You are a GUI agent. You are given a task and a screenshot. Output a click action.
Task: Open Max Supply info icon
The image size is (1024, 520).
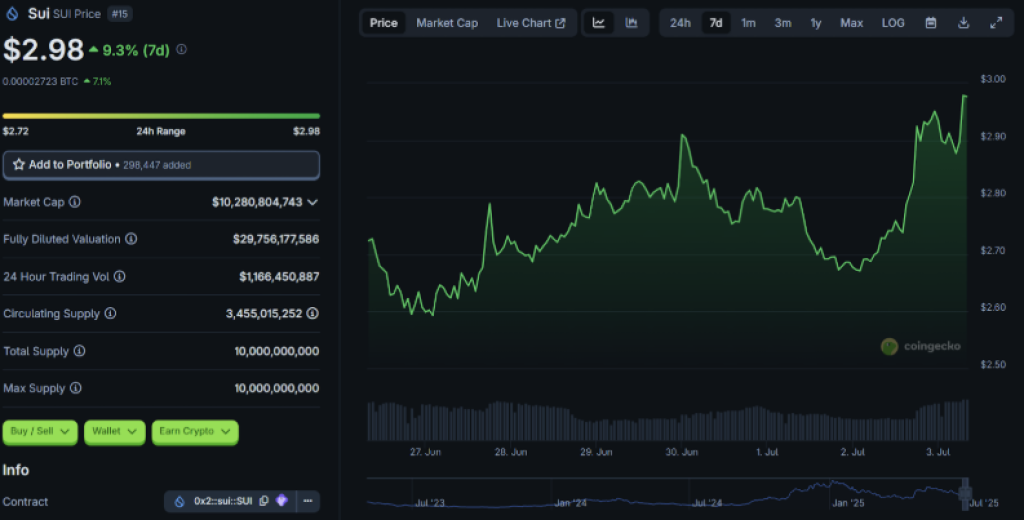76,388
